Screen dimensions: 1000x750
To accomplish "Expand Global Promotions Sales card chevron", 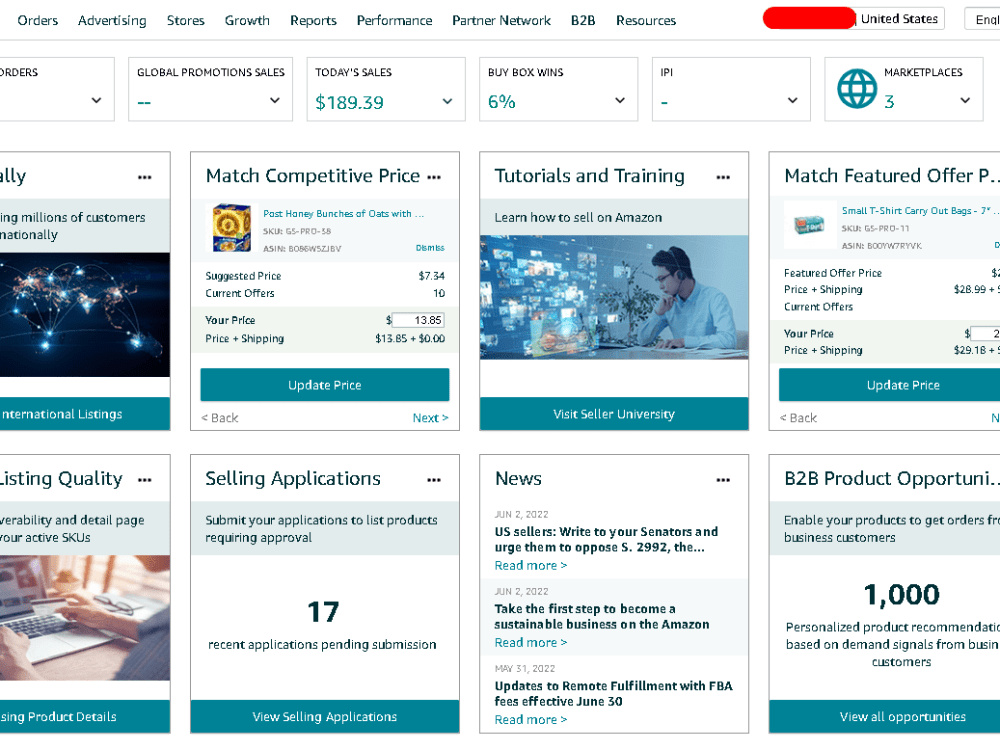I will [x=275, y=100].
